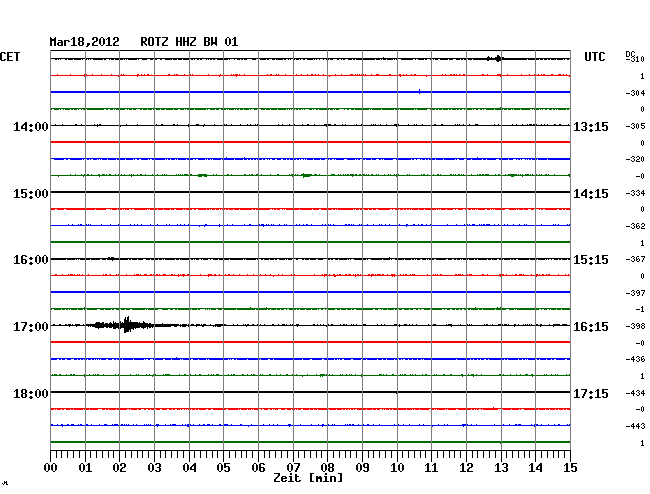Click the "15" minute axis tick label
The image size is (650, 494).
click(x=570, y=467)
